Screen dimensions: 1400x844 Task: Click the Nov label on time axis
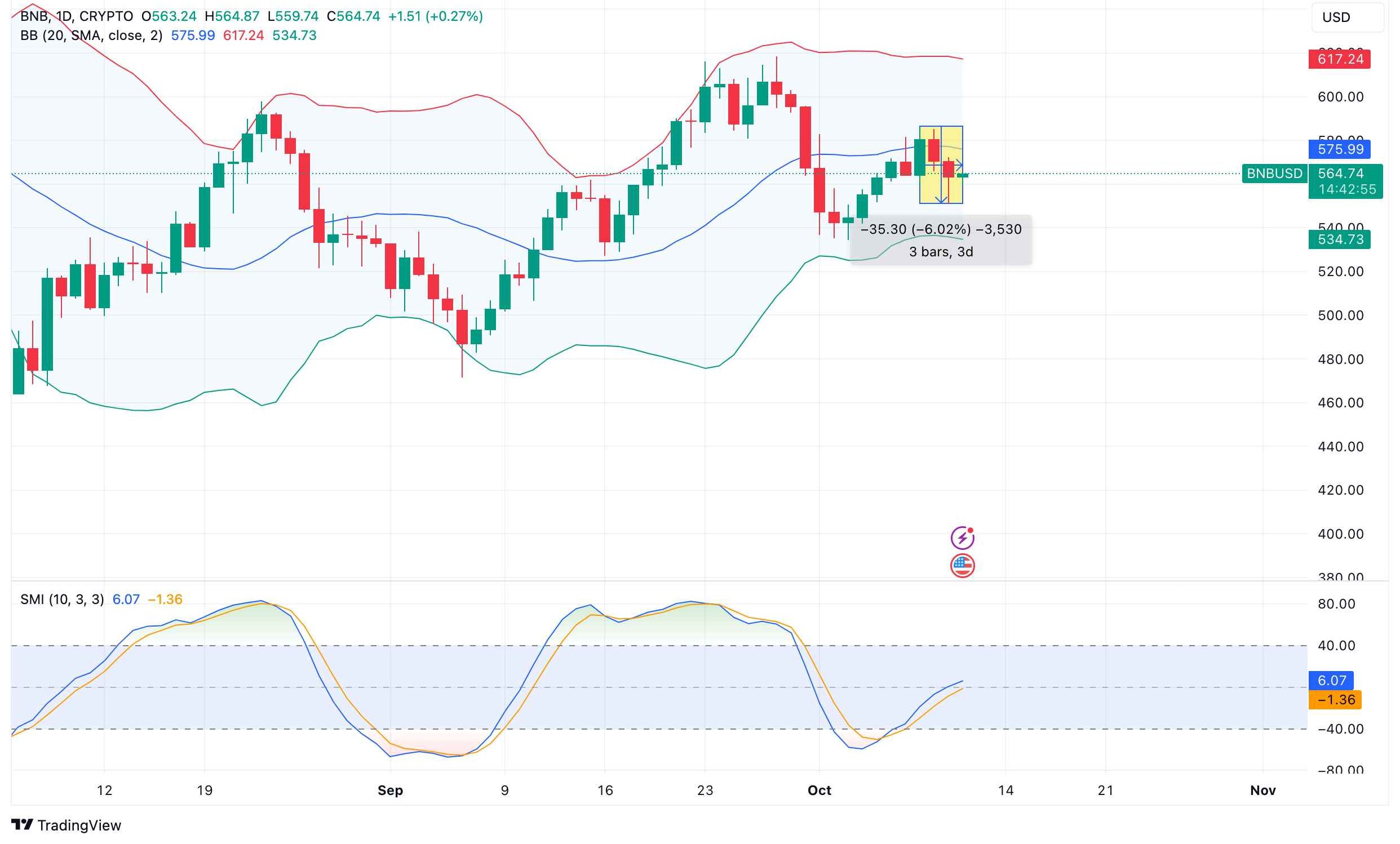click(1262, 790)
